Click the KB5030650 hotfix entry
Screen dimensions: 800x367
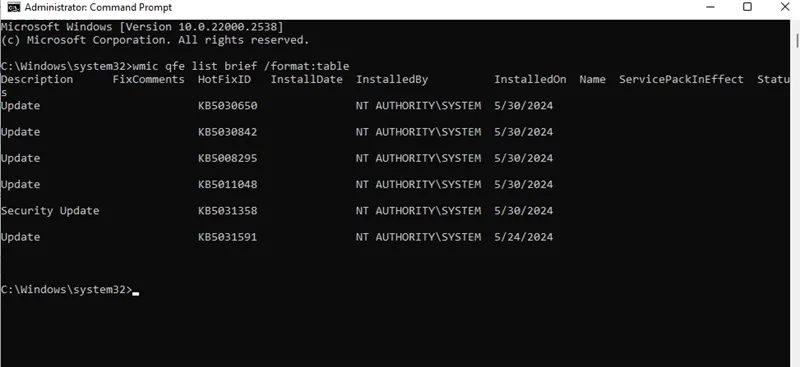[x=228, y=106]
